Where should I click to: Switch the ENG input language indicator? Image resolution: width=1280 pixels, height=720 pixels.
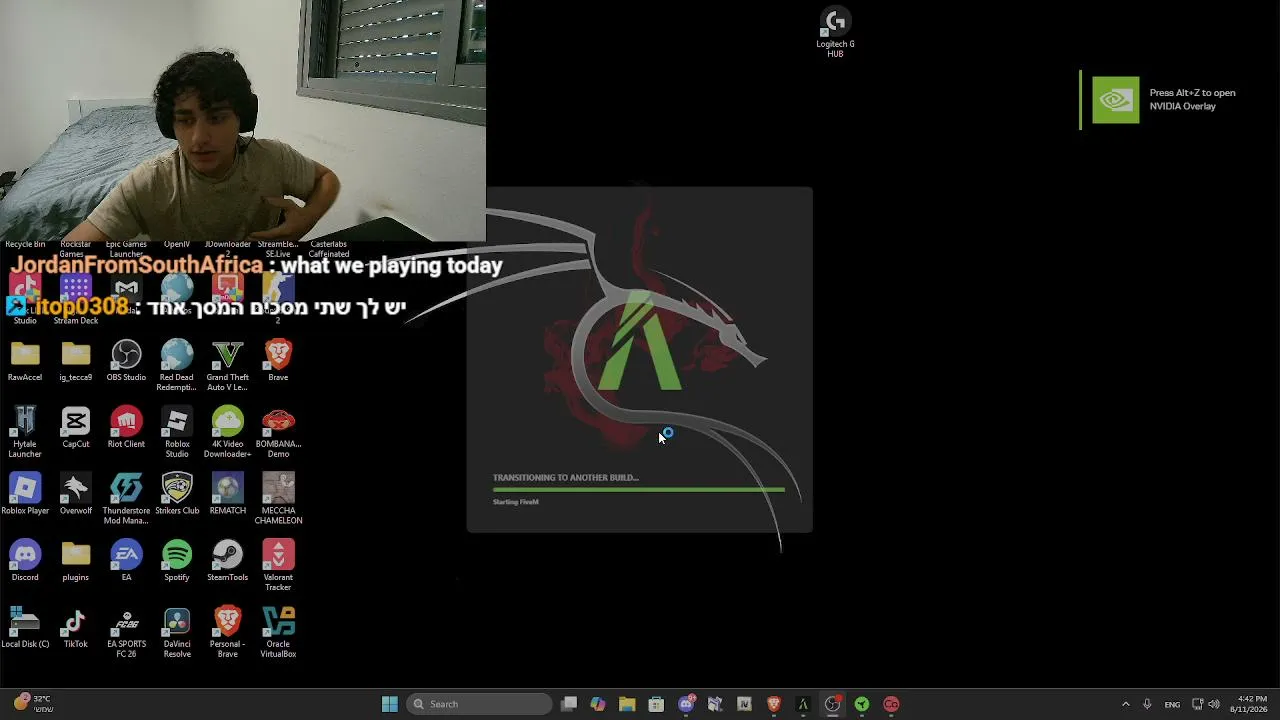(x=1172, y=704)
